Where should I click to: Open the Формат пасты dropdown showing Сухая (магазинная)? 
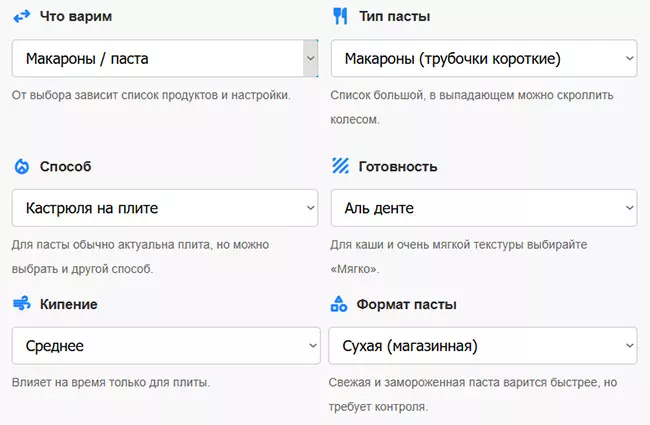(x=483, y=346)
